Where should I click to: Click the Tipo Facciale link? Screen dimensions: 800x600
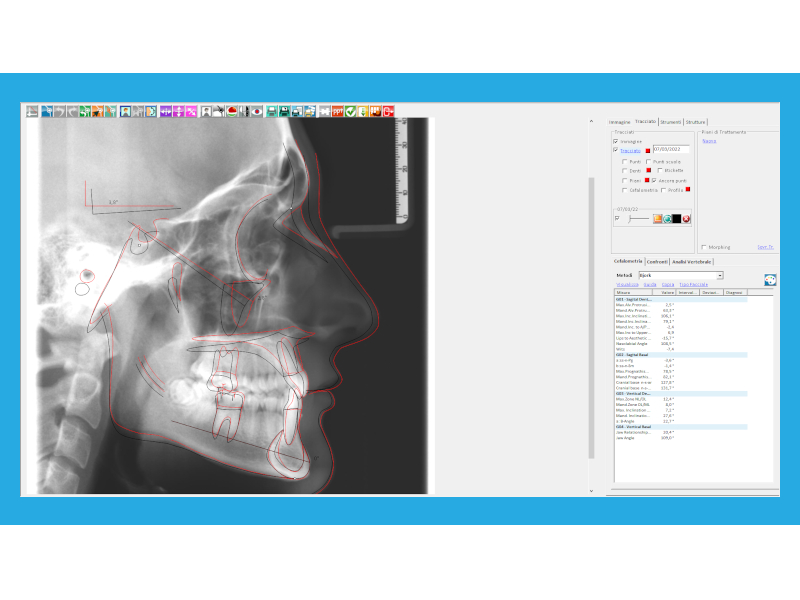(693, 285)
